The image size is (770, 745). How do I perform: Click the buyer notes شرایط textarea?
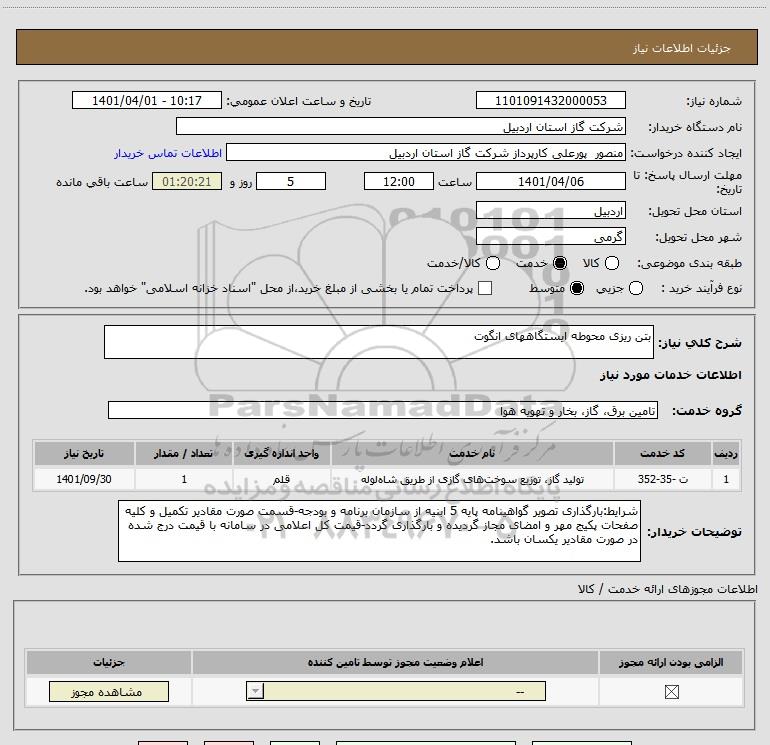coord(379,531)
